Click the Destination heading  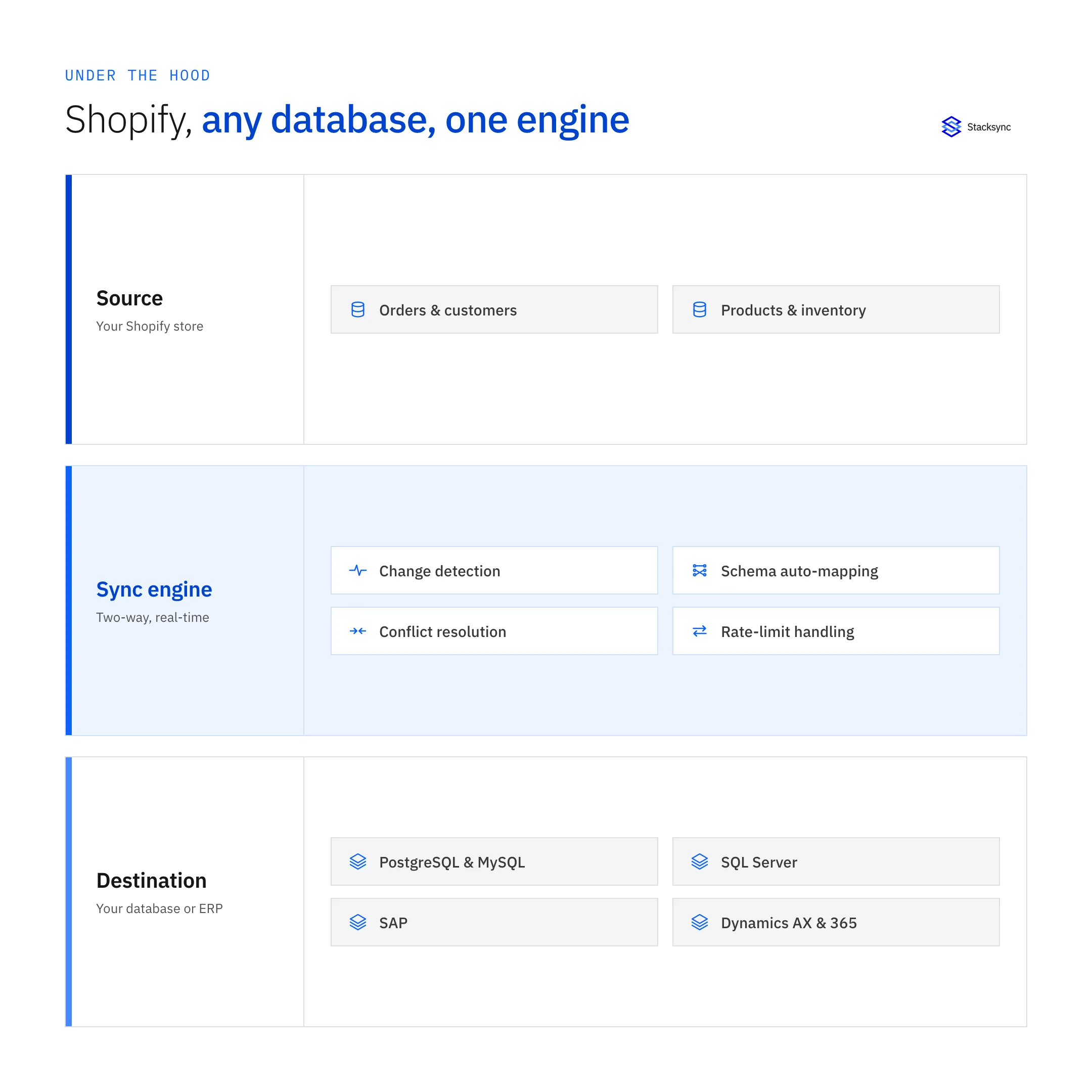pos(152,880)
